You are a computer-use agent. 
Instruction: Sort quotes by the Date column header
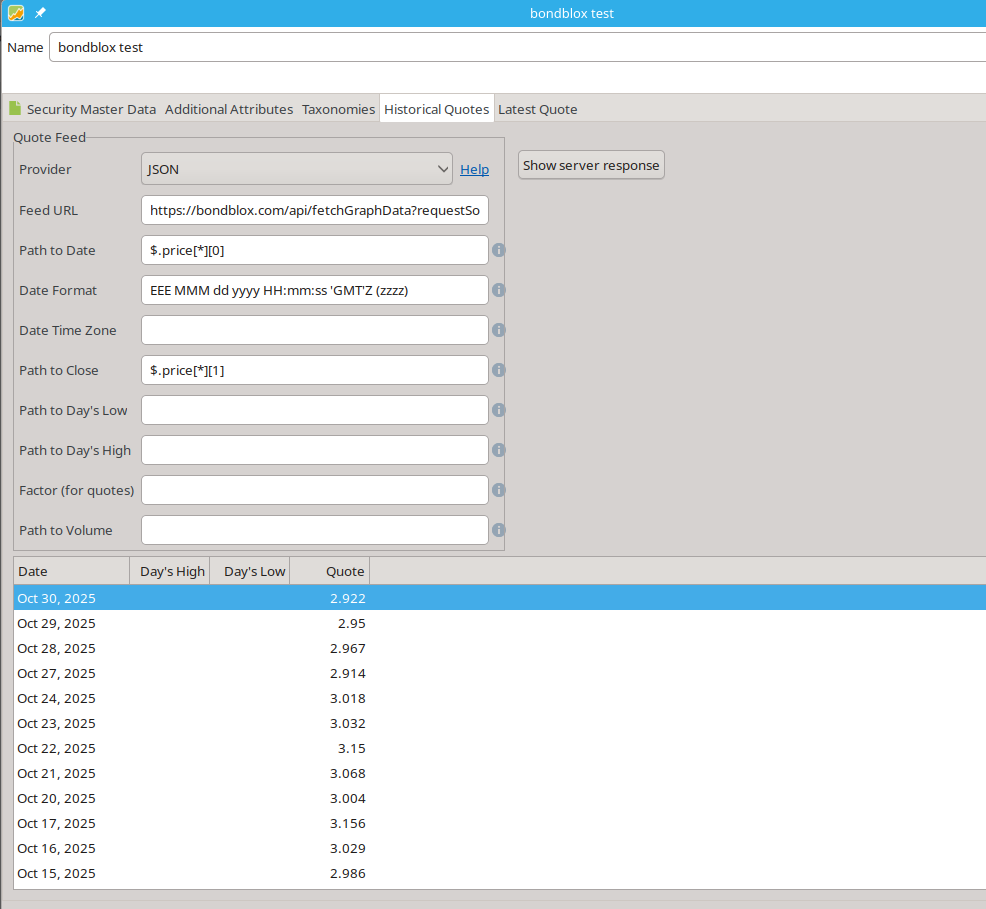[71, 572]
